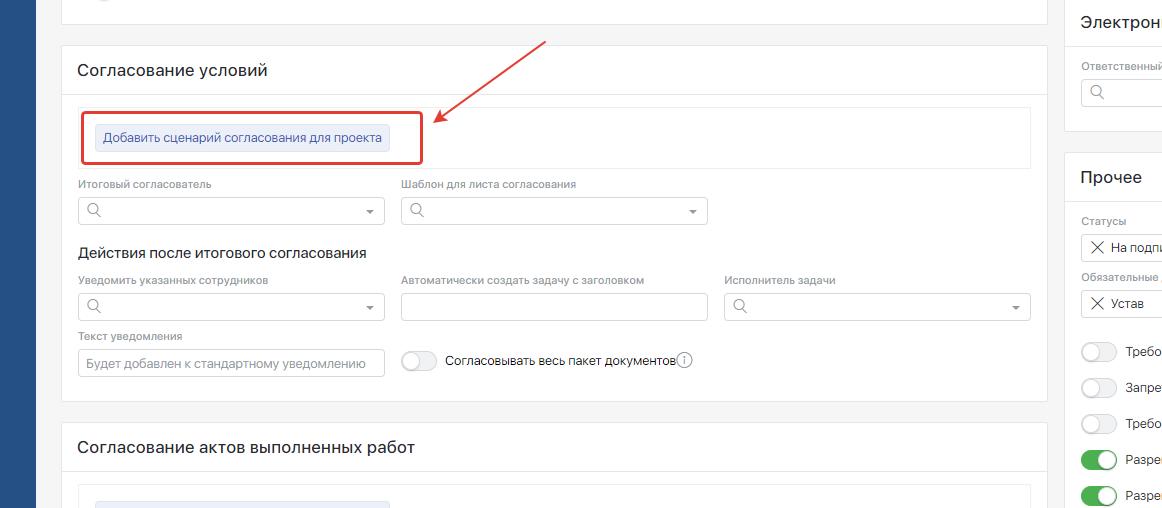1162x508 pixels.
Task: Click search icon in Шаблон для листа согласования
Action: [417, 211]
